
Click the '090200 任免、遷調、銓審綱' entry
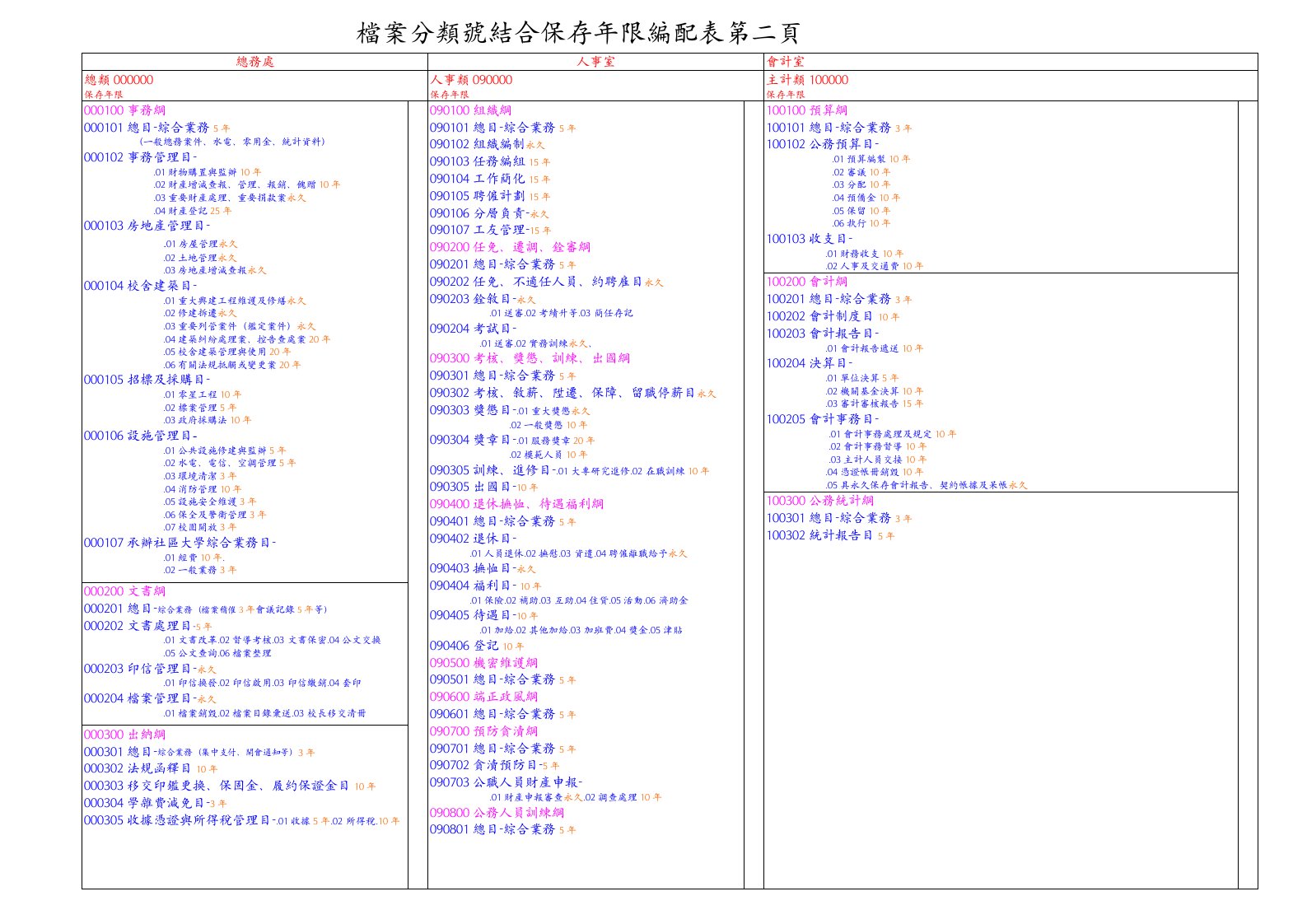click(x=510, y=247)
